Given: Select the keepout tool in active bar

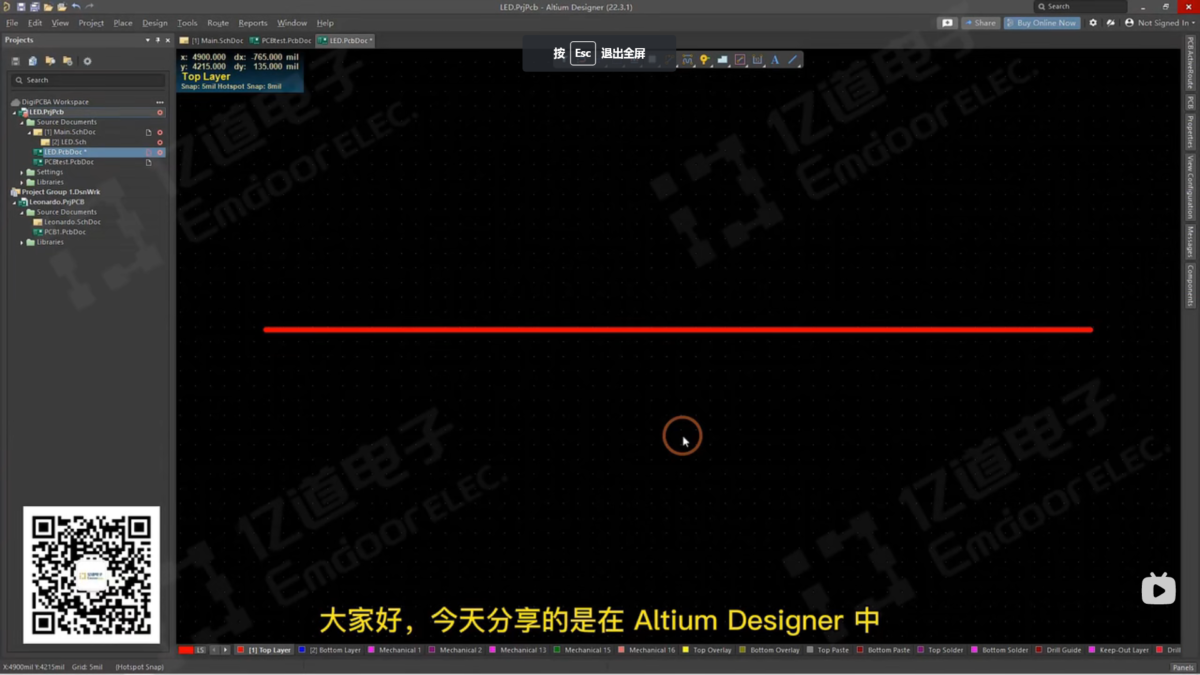Looking at the screenshot, I should pos(740,60).
